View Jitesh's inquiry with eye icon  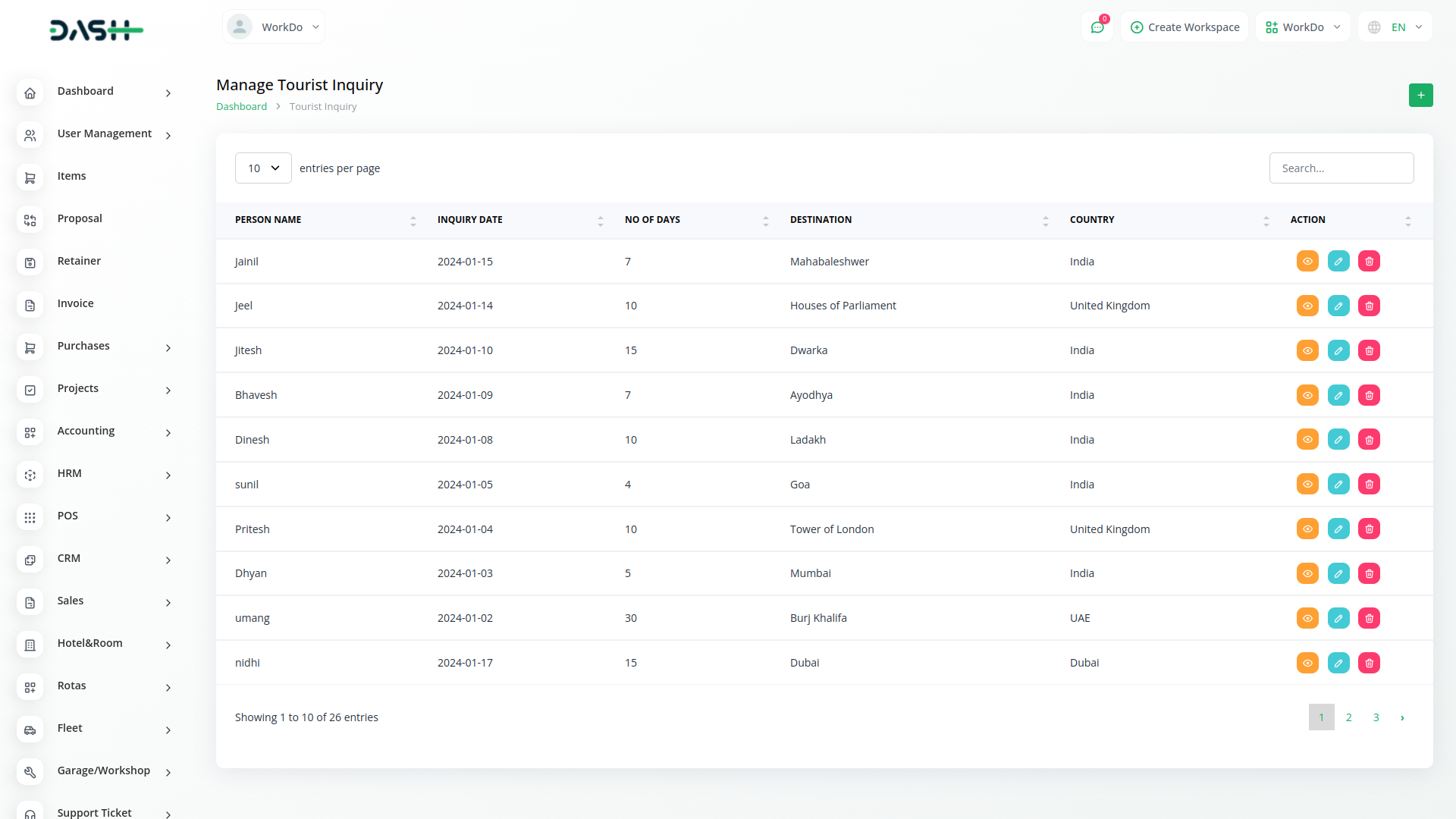[1307, 351]
